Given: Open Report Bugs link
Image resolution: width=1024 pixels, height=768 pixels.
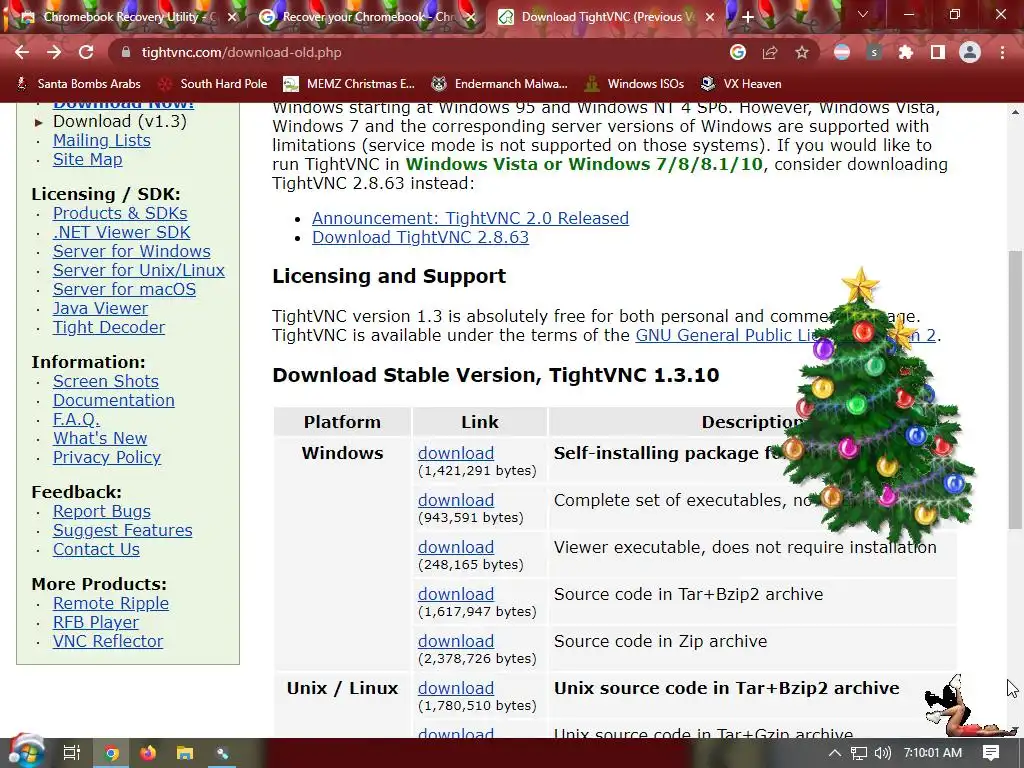Looking at the screenshot, I should coord(101,511).
